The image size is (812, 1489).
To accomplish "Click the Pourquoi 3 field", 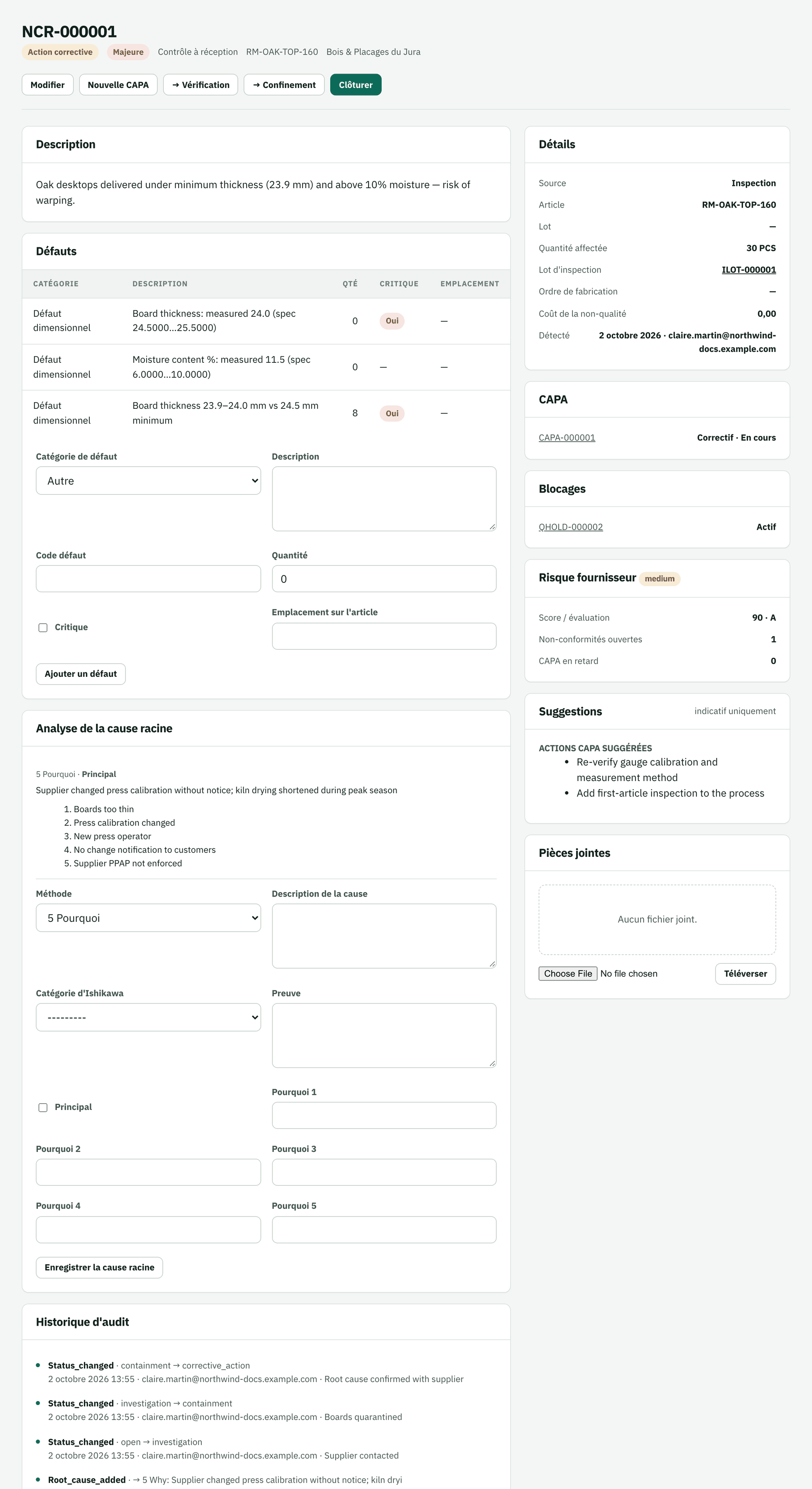I will pyautogui.click(x=384, y=1172).
